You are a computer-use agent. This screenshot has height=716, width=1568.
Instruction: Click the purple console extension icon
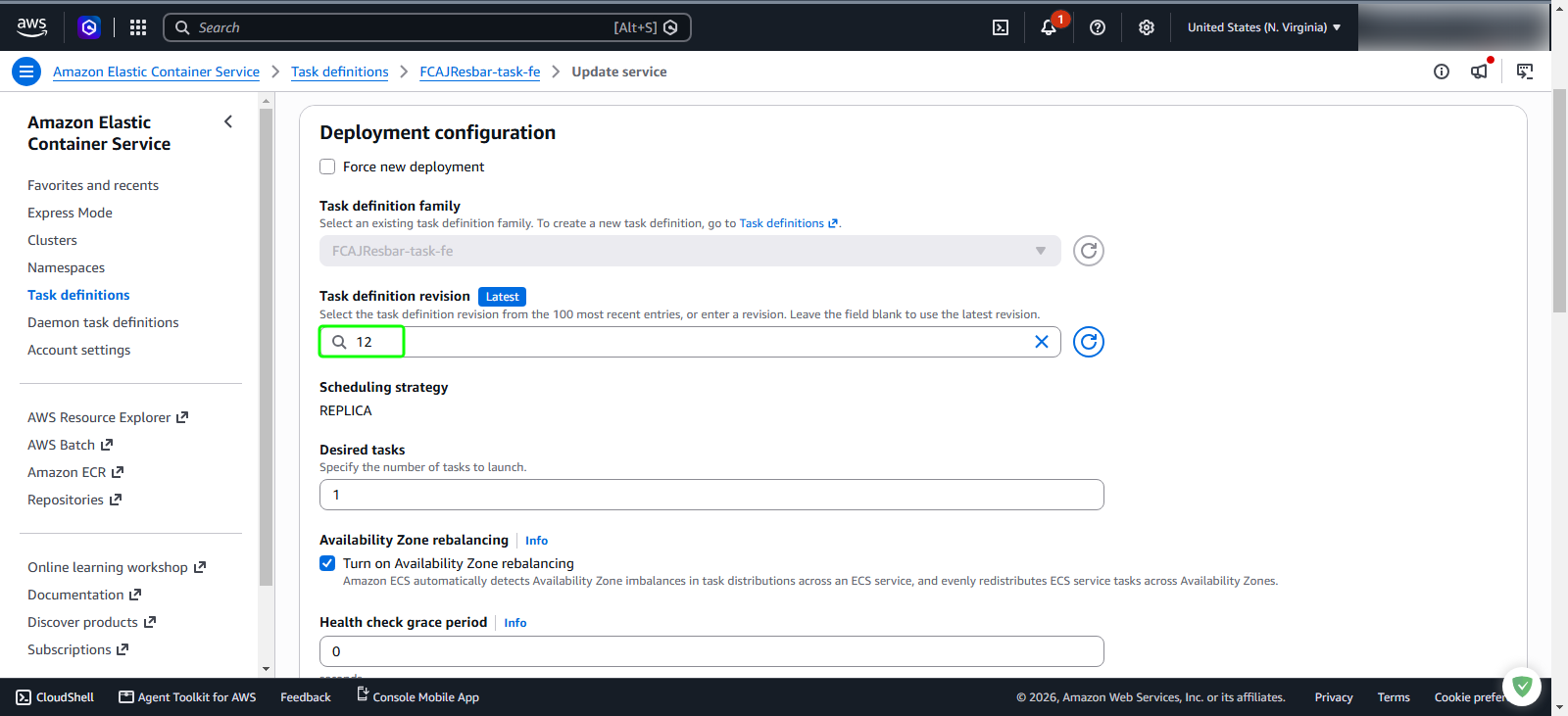pos(89,27)
